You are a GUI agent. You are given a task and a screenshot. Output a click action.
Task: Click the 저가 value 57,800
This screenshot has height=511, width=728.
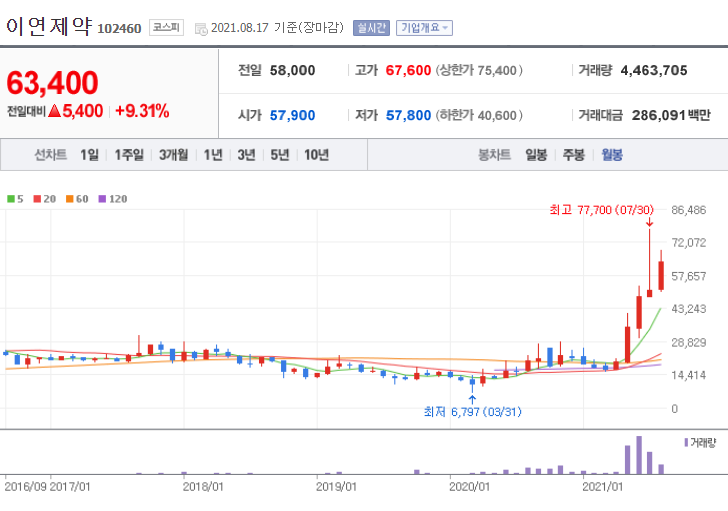click(408, 115)
